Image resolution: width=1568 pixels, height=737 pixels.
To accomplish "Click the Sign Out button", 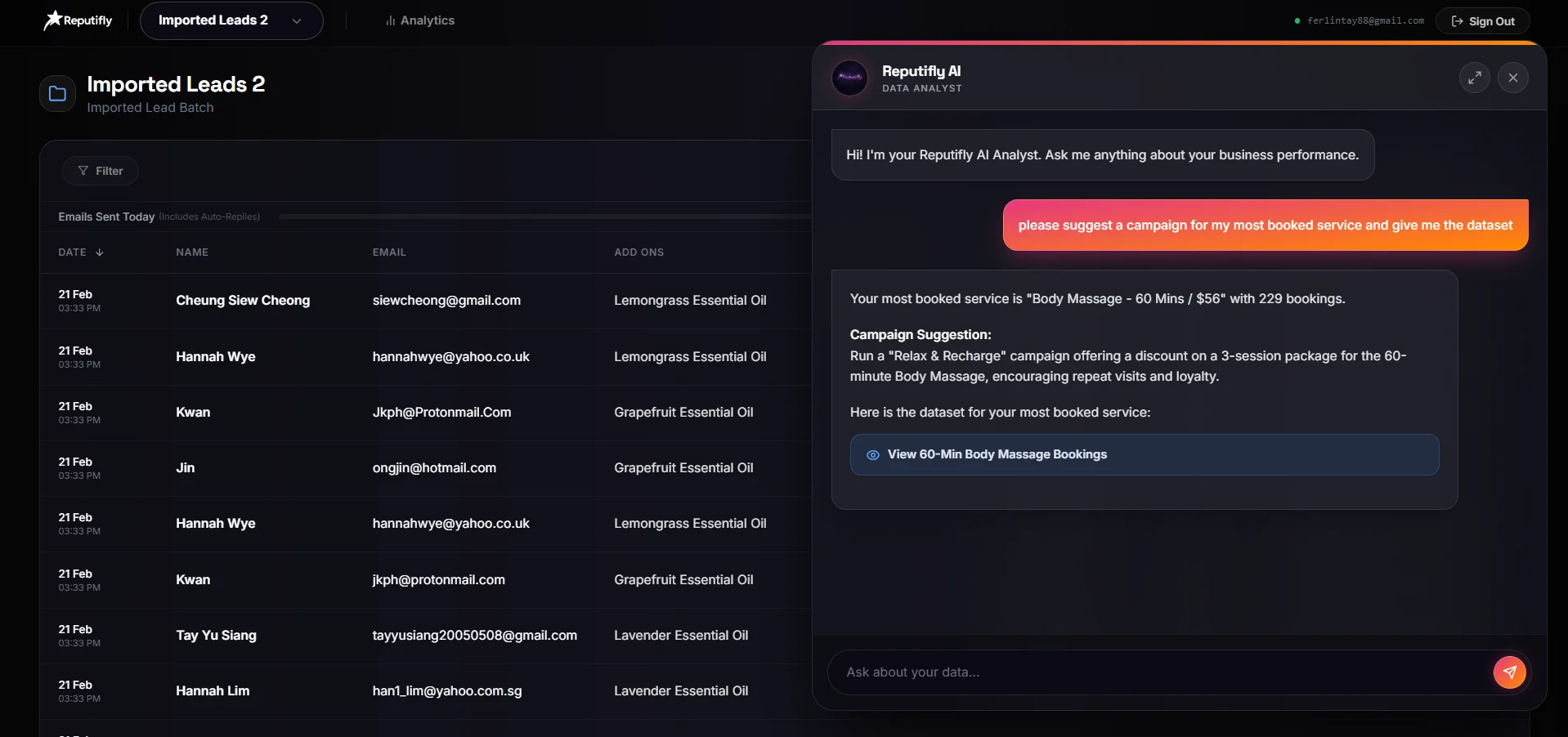I will (x=1482, y=21).
